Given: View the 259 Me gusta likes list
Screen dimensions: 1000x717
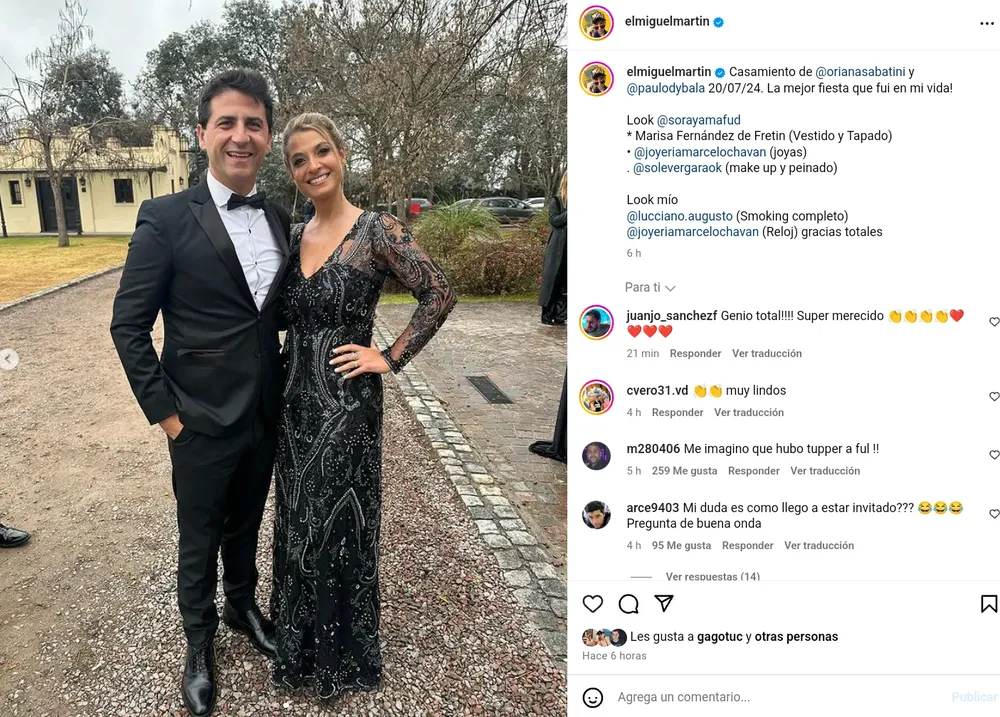Looking at the screenshot, I should tap(684, 471).
